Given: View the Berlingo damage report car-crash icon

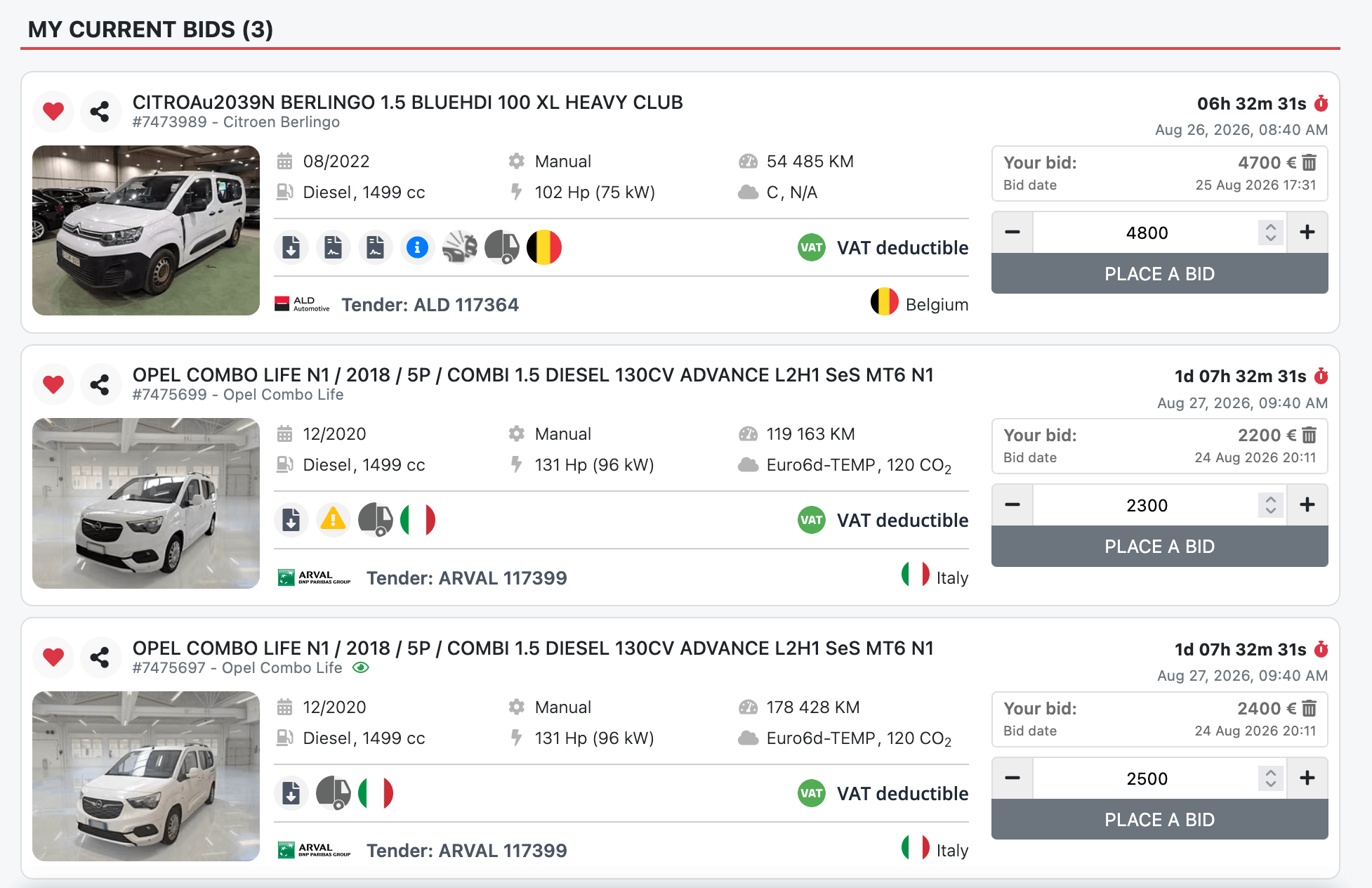Looking at the screenshot, I should 460,247.
